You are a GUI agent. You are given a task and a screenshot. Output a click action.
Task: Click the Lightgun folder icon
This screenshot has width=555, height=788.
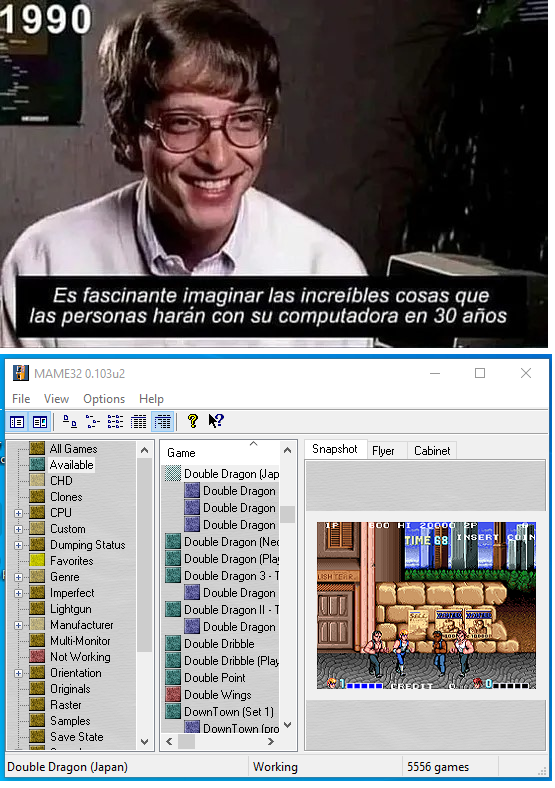point(37,609)
